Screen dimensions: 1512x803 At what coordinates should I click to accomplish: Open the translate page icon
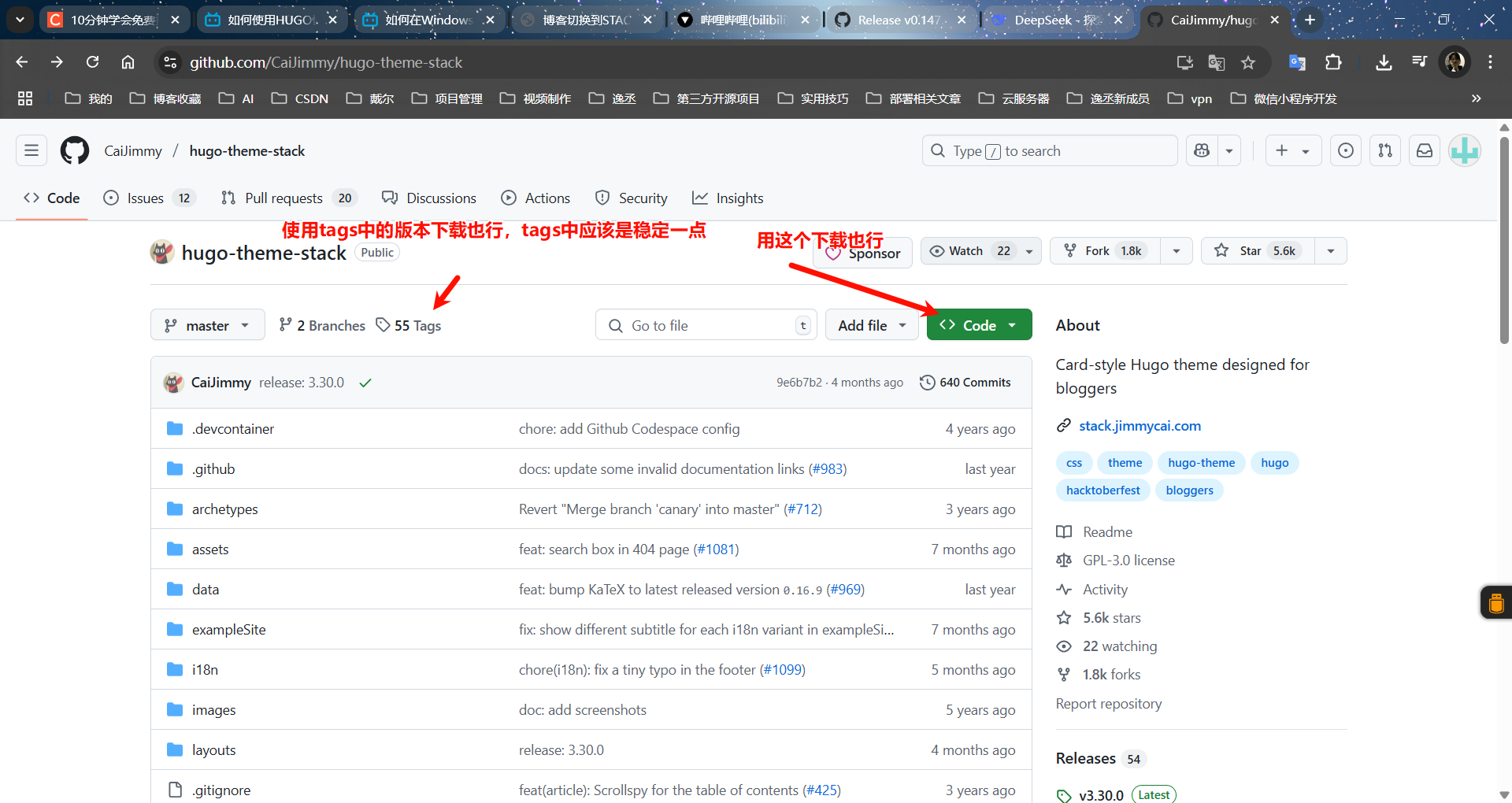[1217, 62]
